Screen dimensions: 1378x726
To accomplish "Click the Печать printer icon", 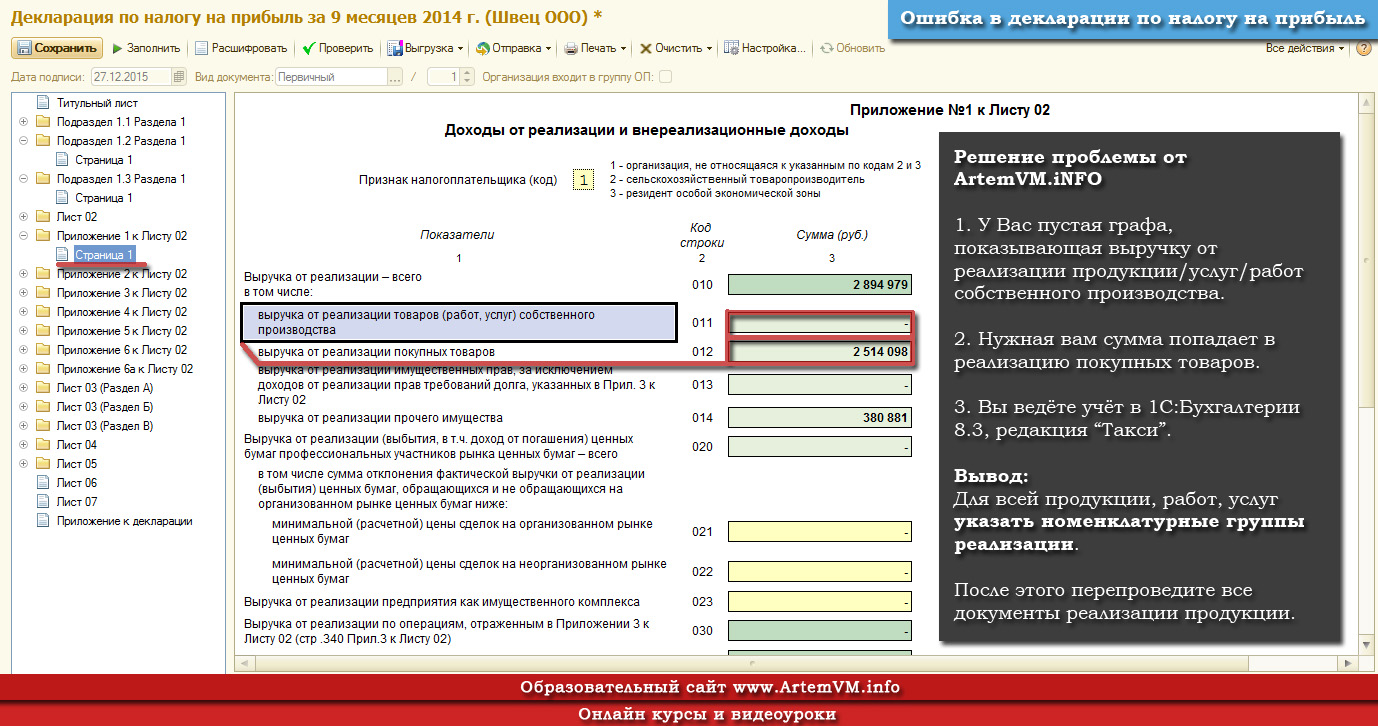I will [x=571, y=48].
